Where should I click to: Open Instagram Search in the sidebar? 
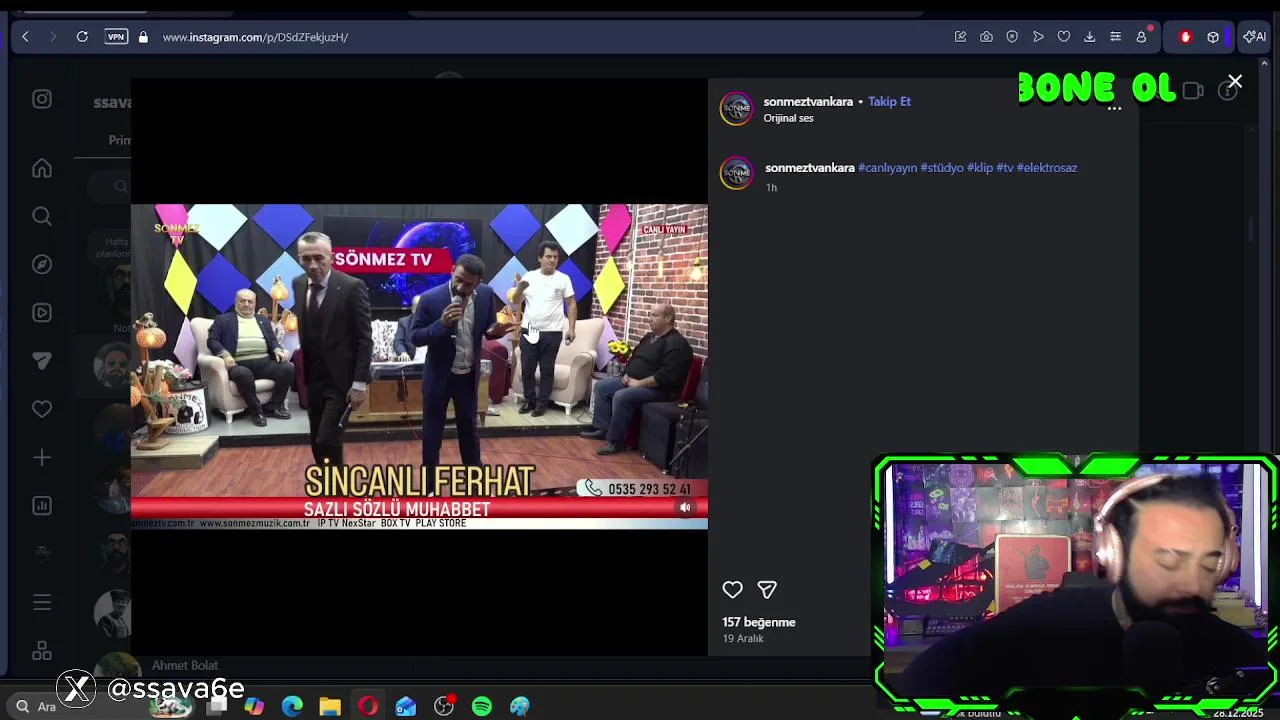coord(42,216)
